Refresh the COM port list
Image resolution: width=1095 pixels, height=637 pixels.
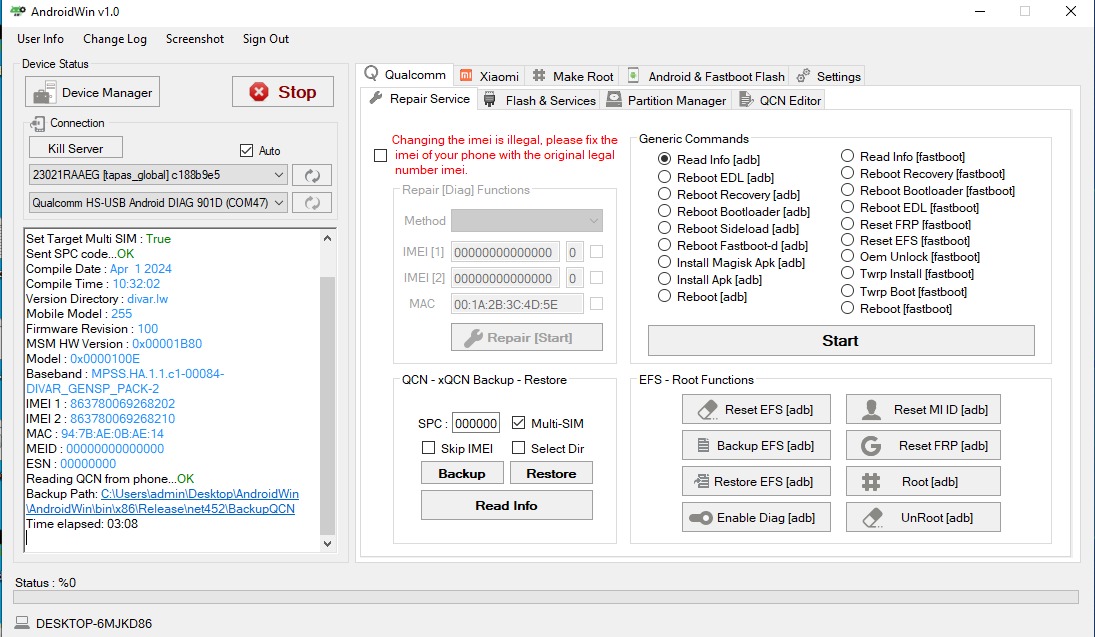[312, 203]
